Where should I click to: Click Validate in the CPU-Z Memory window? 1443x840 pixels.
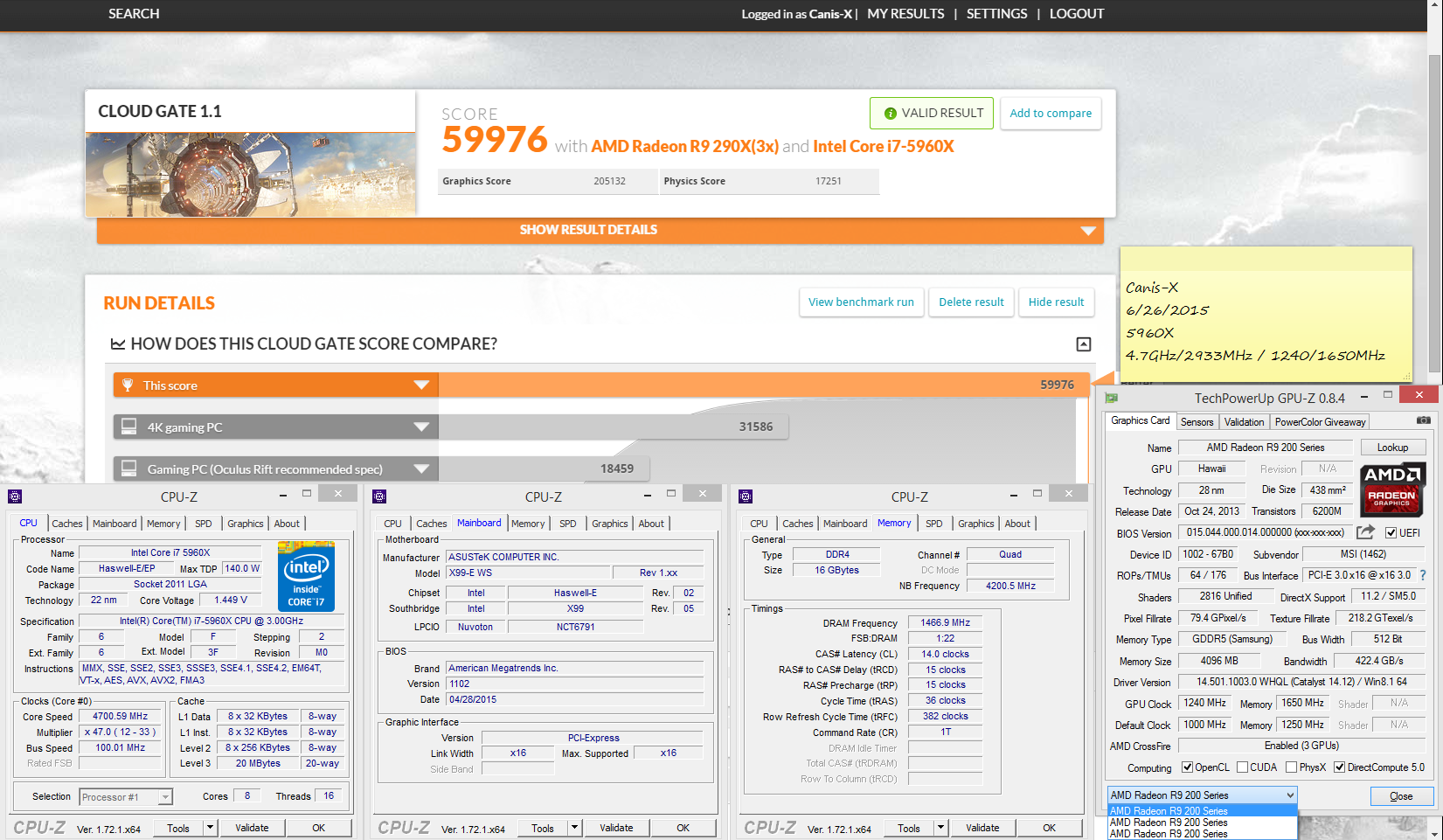coord(982,828)
